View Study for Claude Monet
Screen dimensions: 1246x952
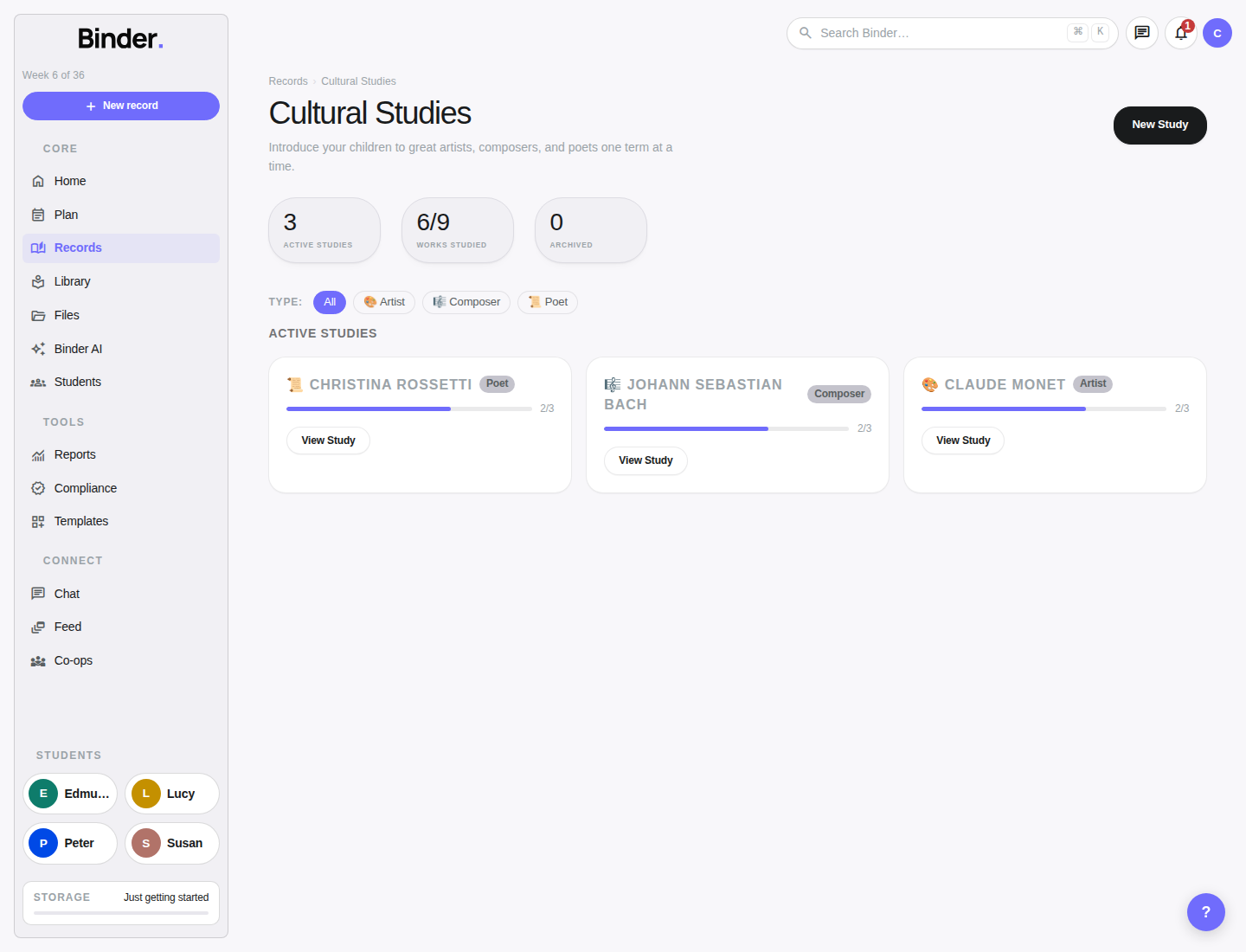coord(963,441)
